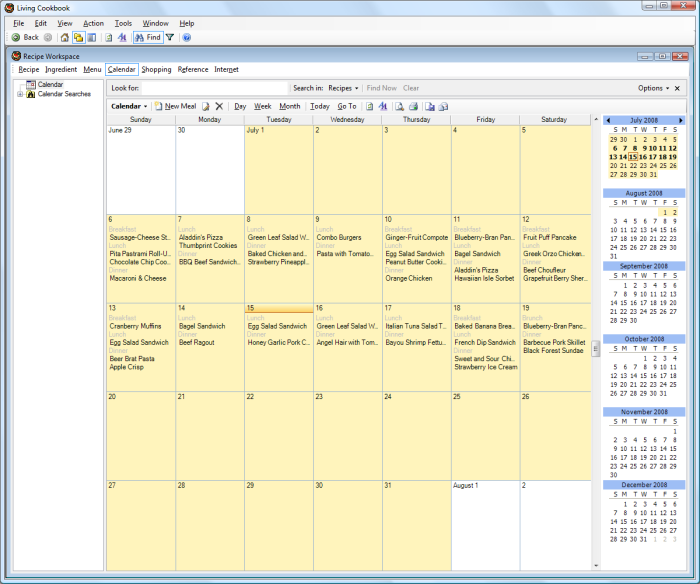Click the vertical scrollbar thumb

[596, 349]
